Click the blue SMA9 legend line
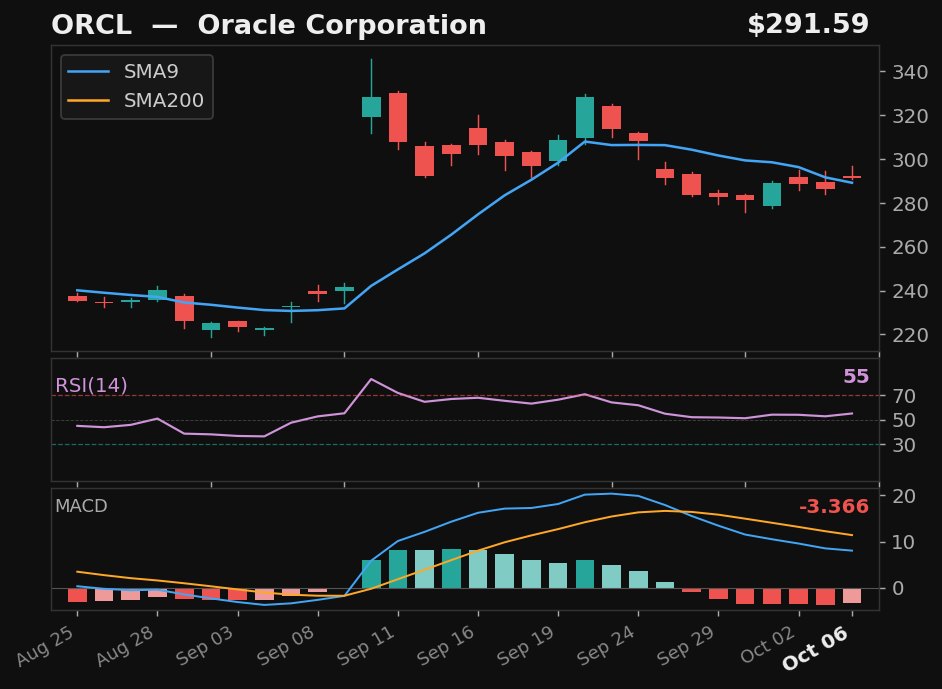The image size is (942, 689). click(x=88, y=71)
